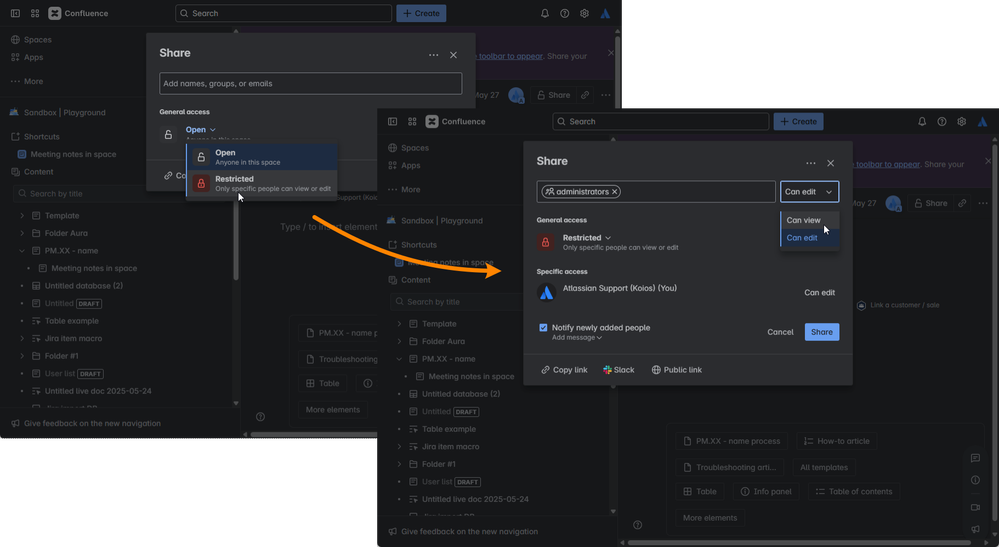Click Search by title in back window
Viewport: 999px width, 547px height.
tap(124, 194)
